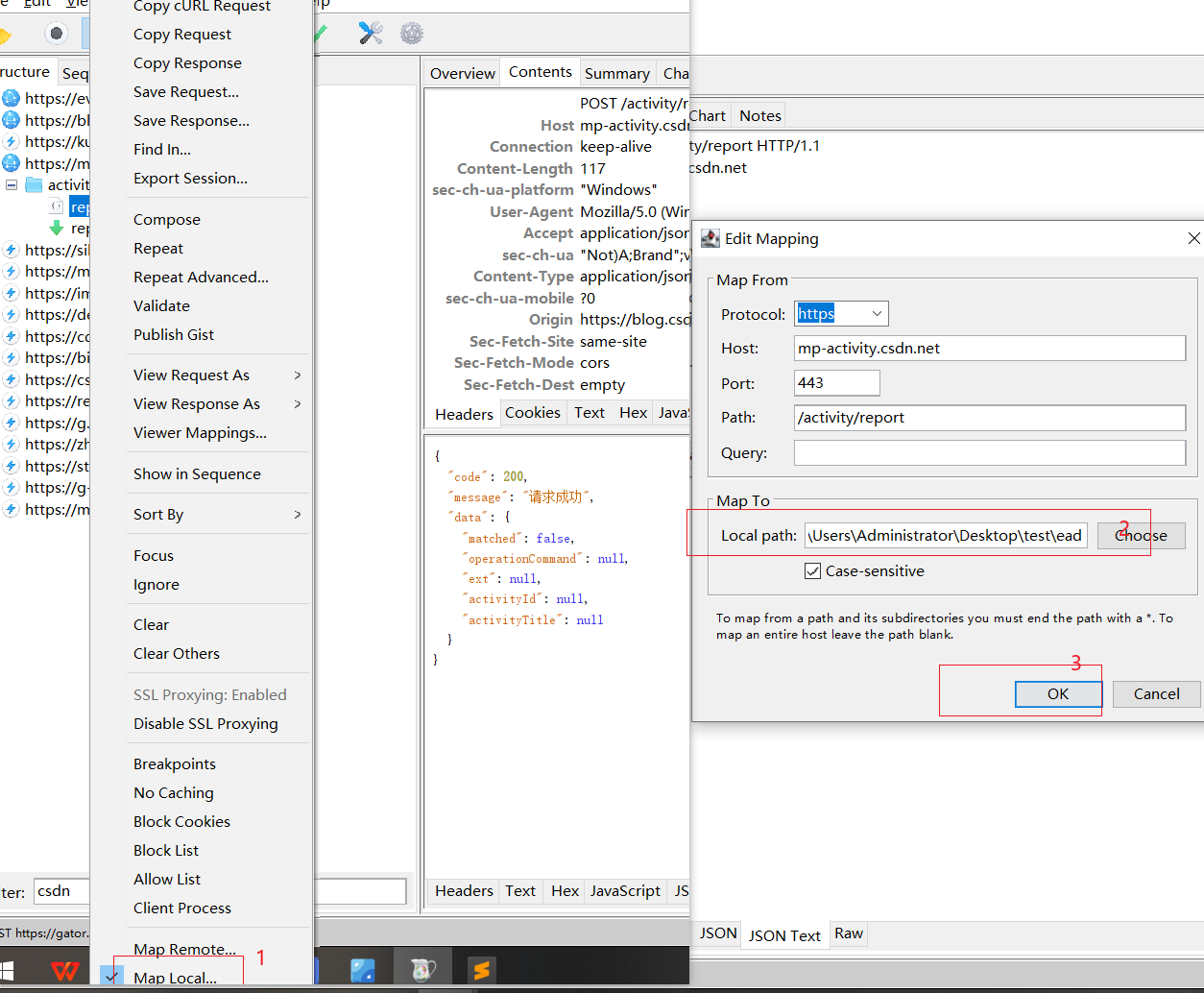Screen dimensions: 1204x993
Task: Click the Charles pitcher icon in the taskbar
Action: (x=422, y=970)
